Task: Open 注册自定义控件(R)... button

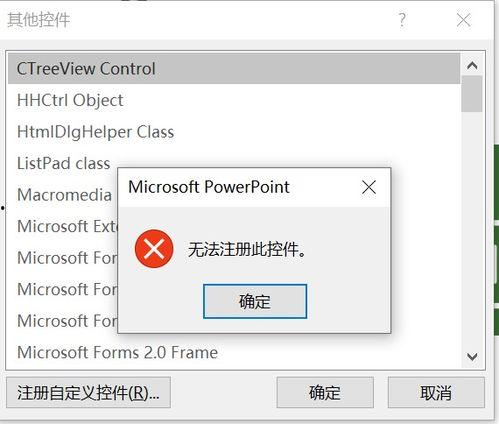Action: [88, 393]
